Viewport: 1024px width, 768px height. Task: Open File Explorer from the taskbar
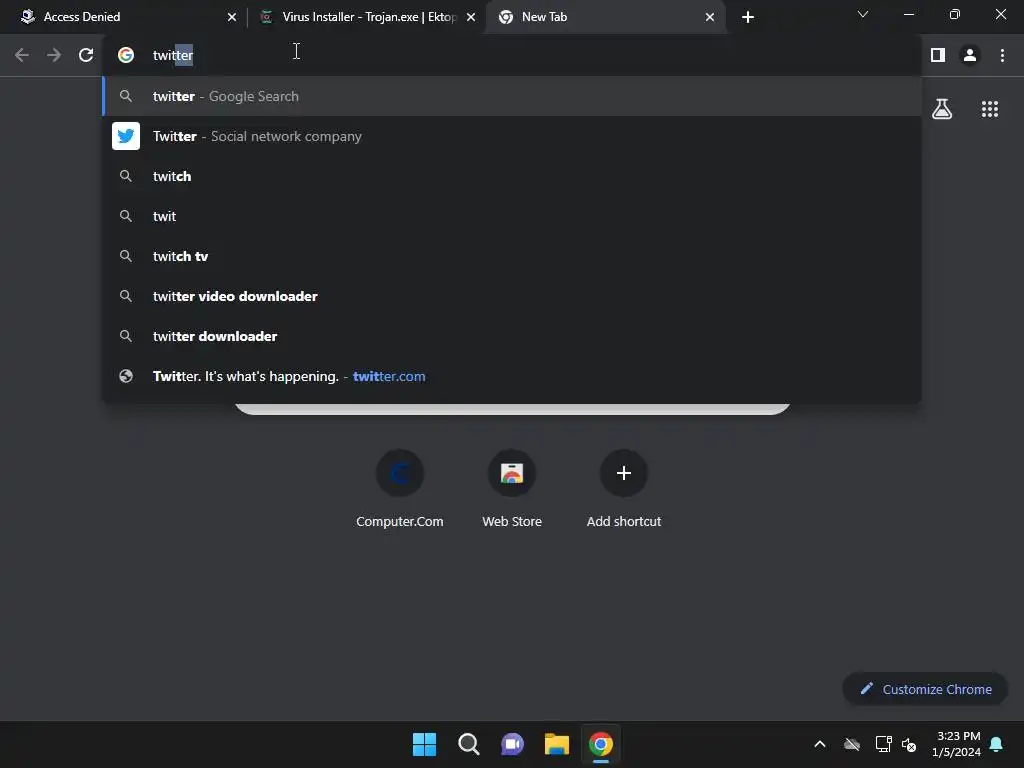click(x=556, y=744)
